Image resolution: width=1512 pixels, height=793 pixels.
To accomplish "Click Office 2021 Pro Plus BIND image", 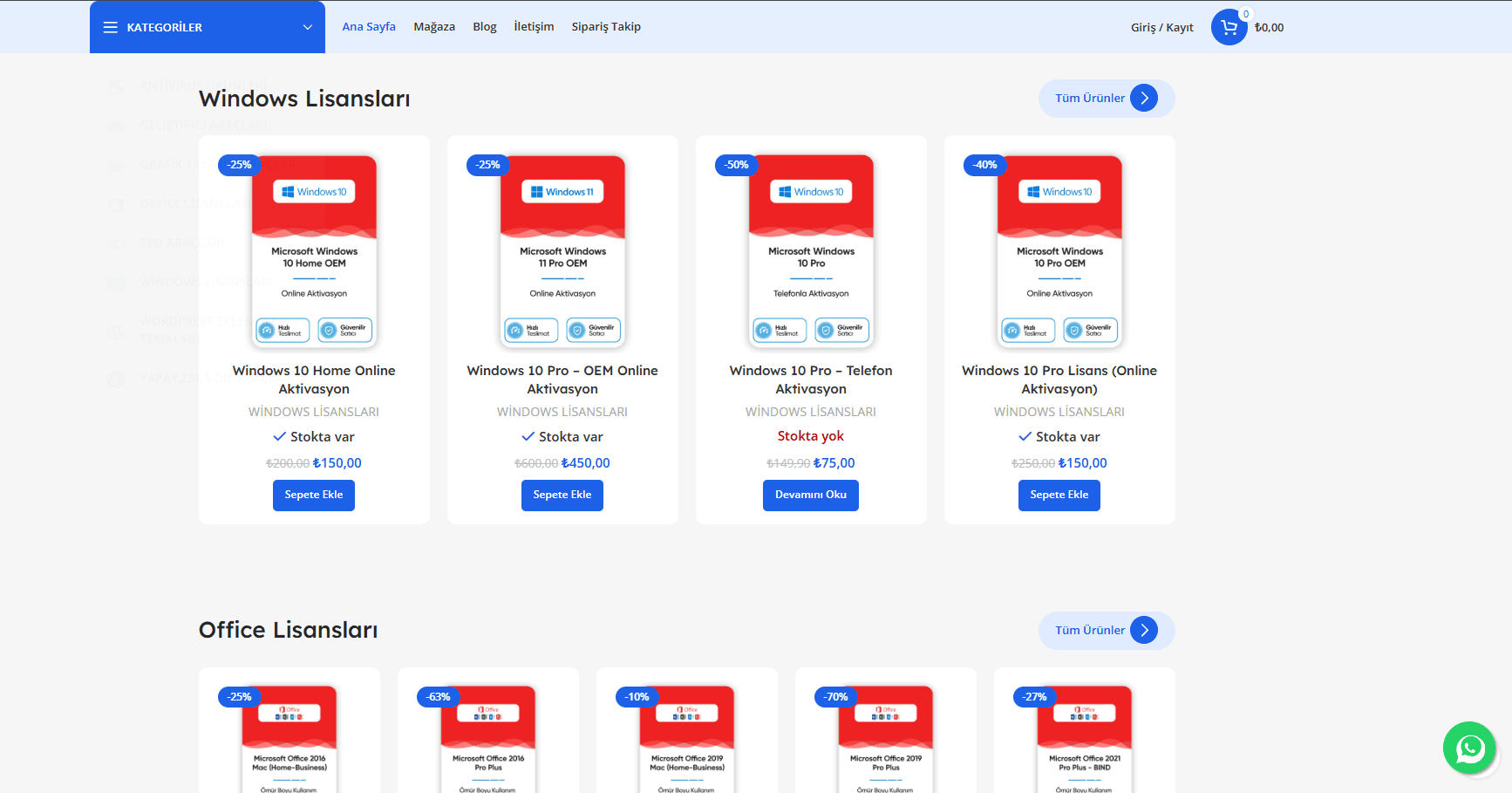I will pos(1085,739).
